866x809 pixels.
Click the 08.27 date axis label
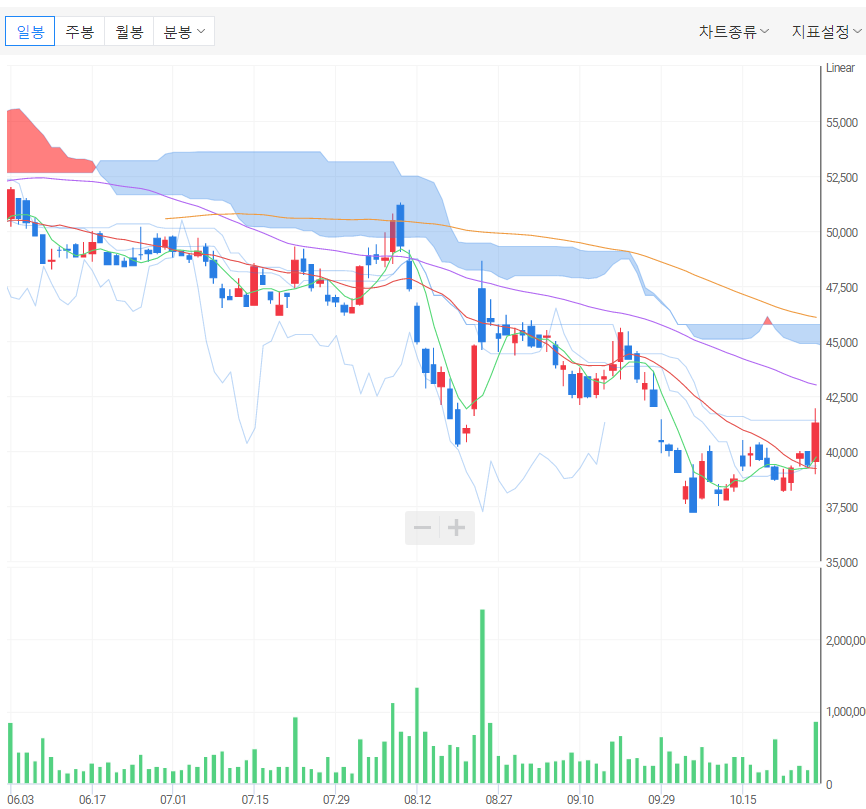click(498, 800)
